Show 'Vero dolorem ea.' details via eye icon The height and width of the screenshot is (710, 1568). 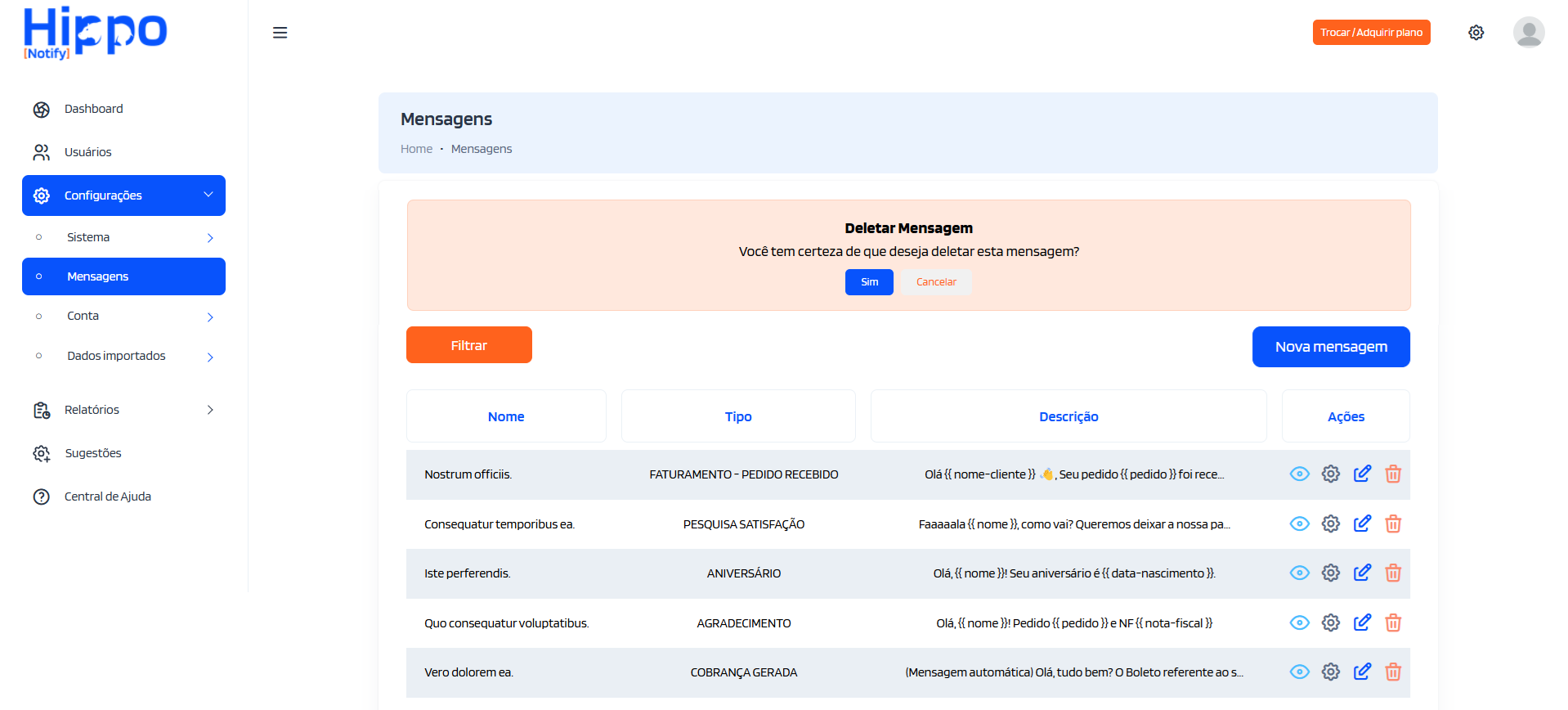click(1299, 672)
